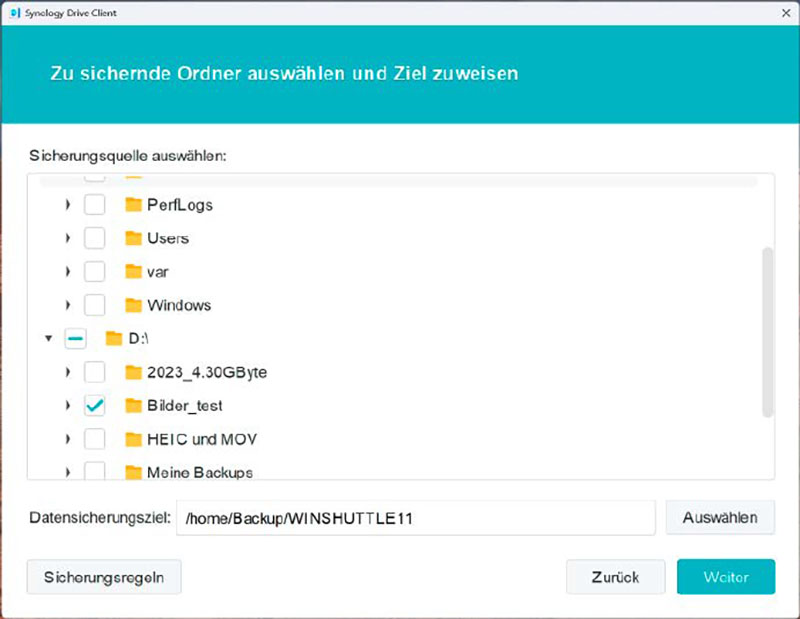Click the Windows folder icon

[x=134, y=305]
